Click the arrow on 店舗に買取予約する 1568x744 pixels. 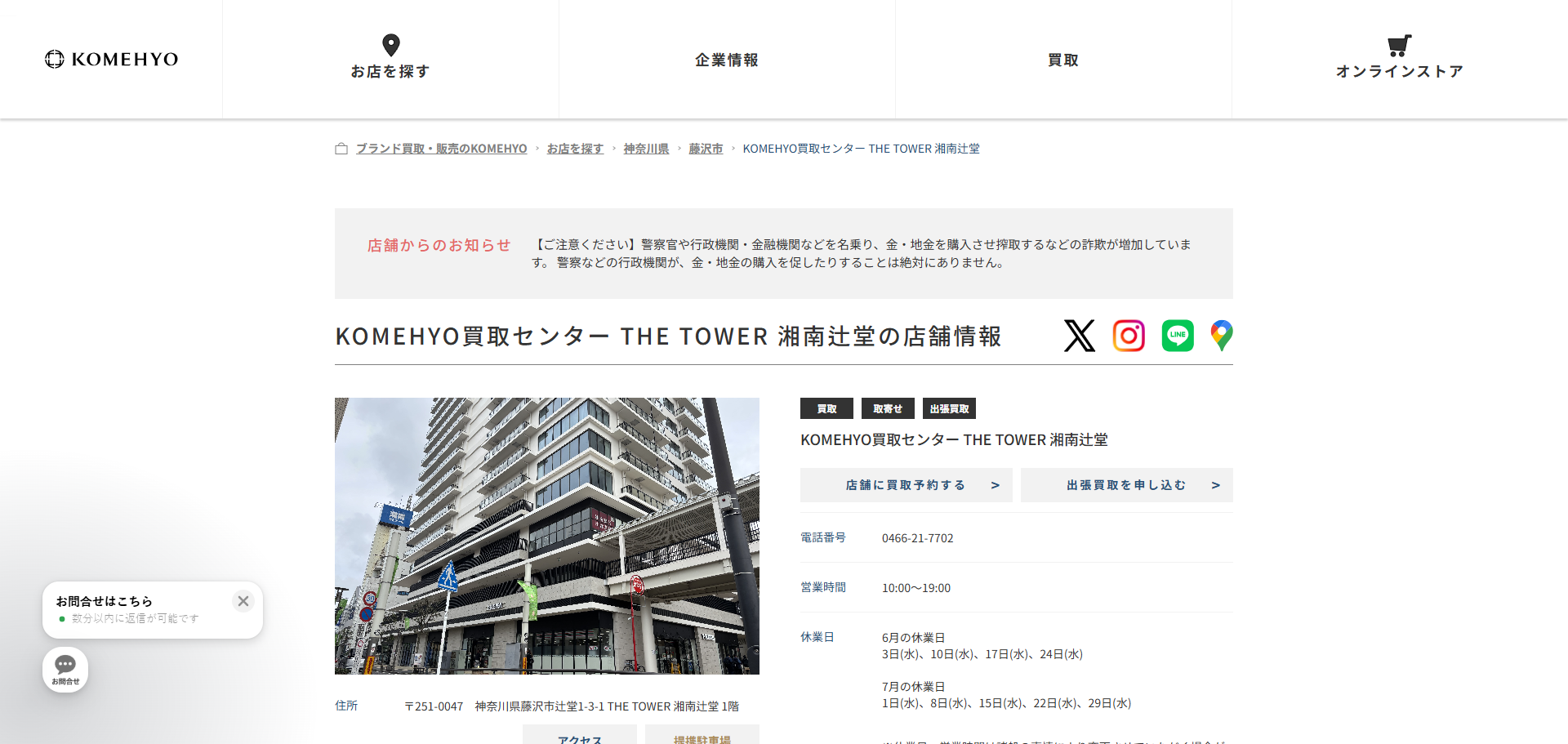(996, 485)
